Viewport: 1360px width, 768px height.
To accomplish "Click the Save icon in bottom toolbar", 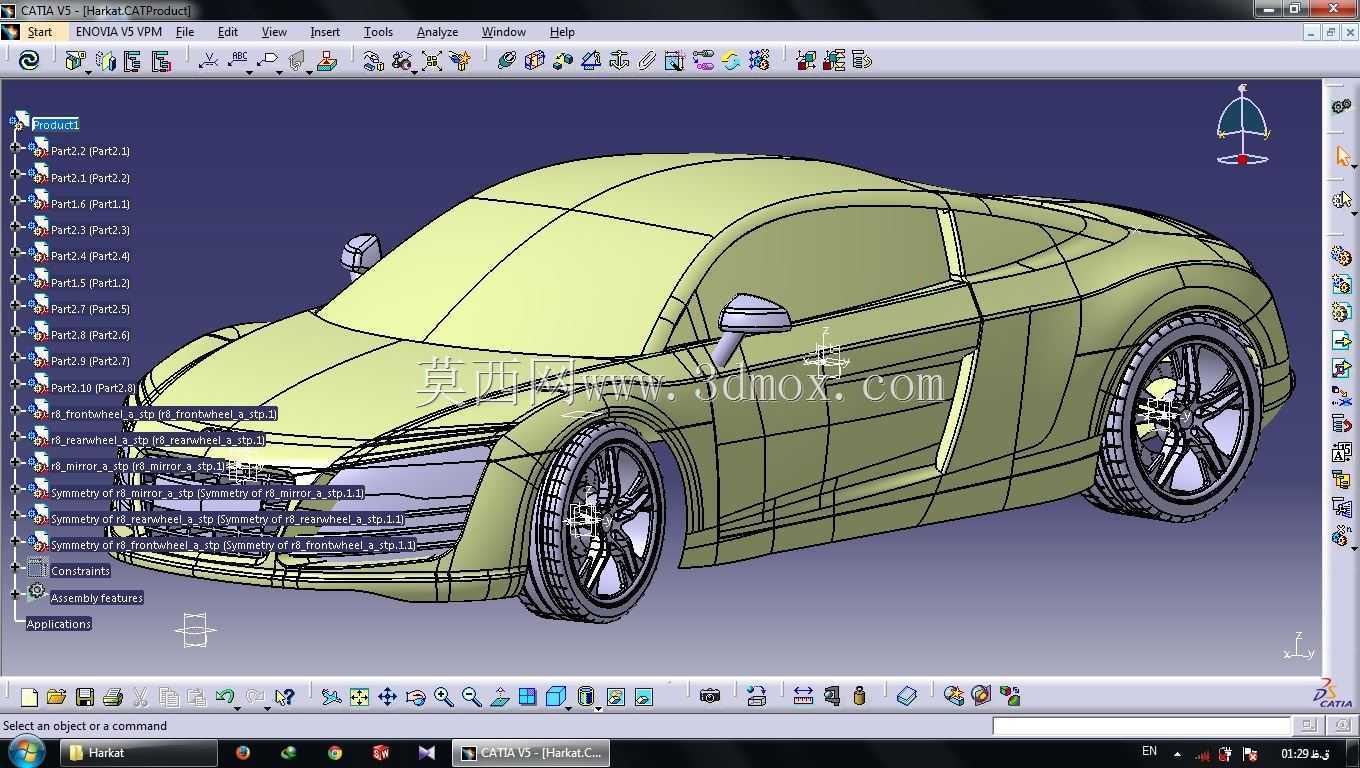I will (x=85, y=697).
